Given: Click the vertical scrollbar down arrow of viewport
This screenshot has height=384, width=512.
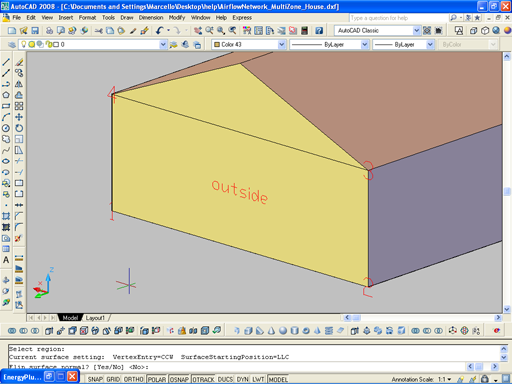Looking at the screenshot, I should click(x=507, y=309).
